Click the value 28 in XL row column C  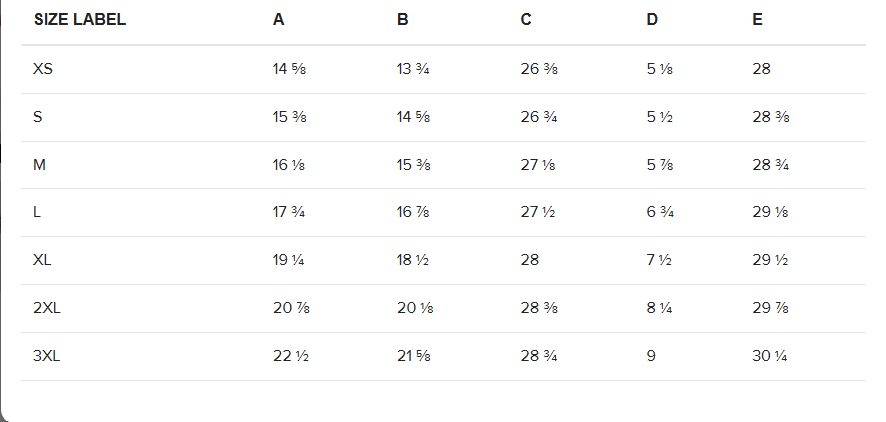point(530,260)
